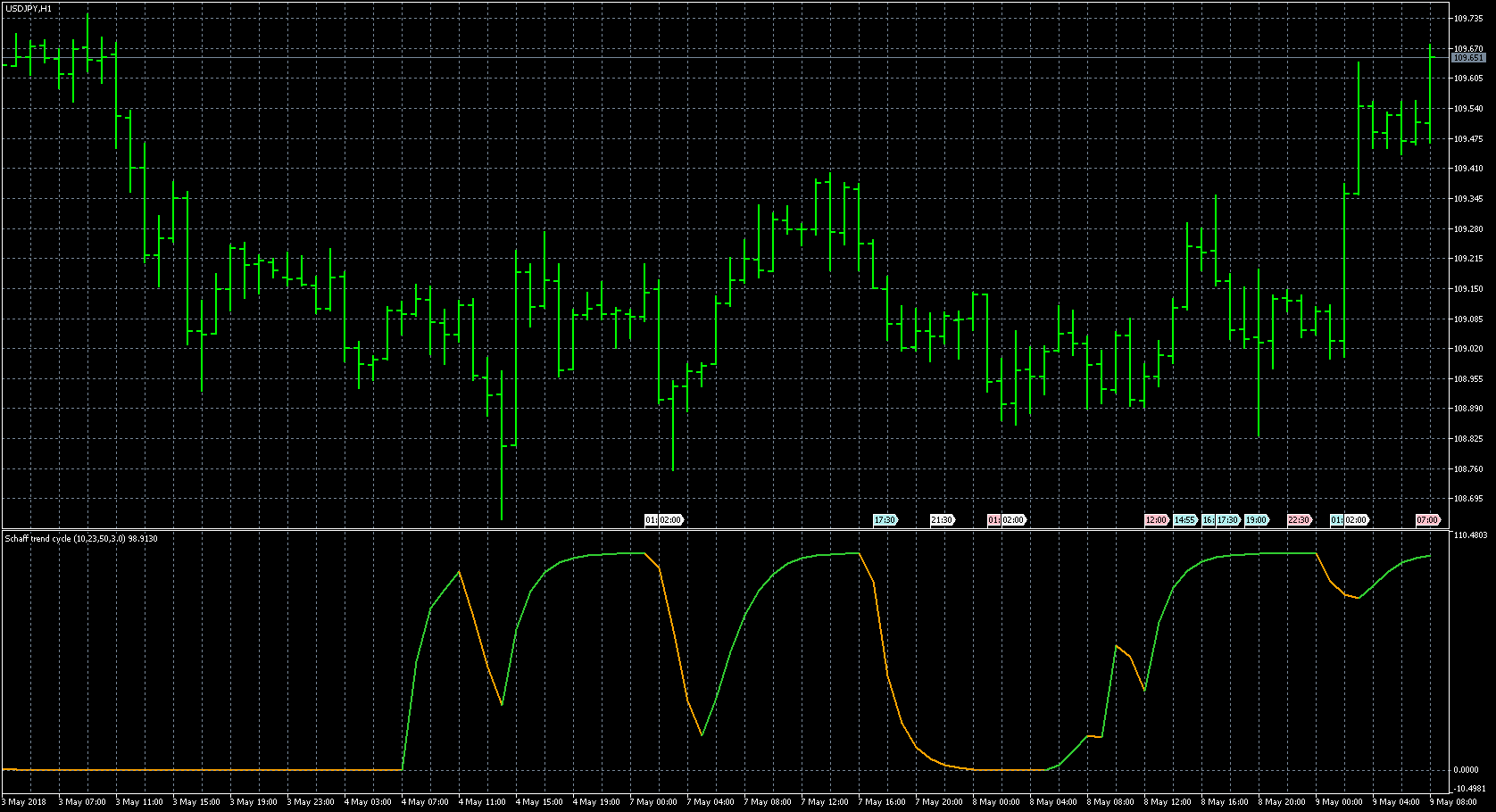Open the pink 12:00 event marker
Viewport: 1496px width, 812px height.
tap(1156, 520)
